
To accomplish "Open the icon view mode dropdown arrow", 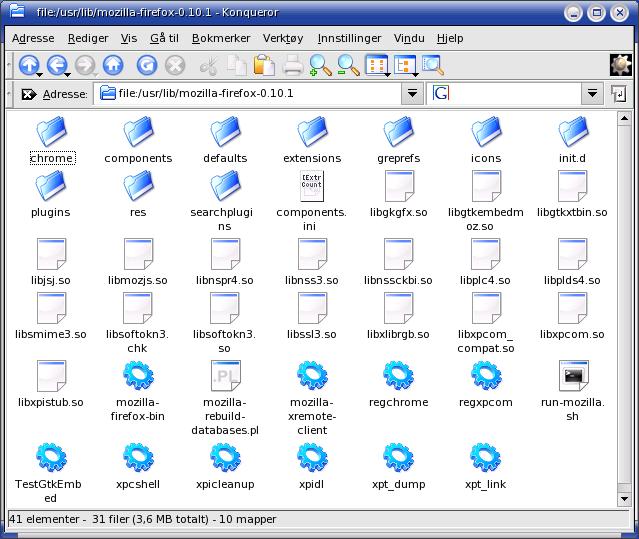I will click(x=387, y=75).
